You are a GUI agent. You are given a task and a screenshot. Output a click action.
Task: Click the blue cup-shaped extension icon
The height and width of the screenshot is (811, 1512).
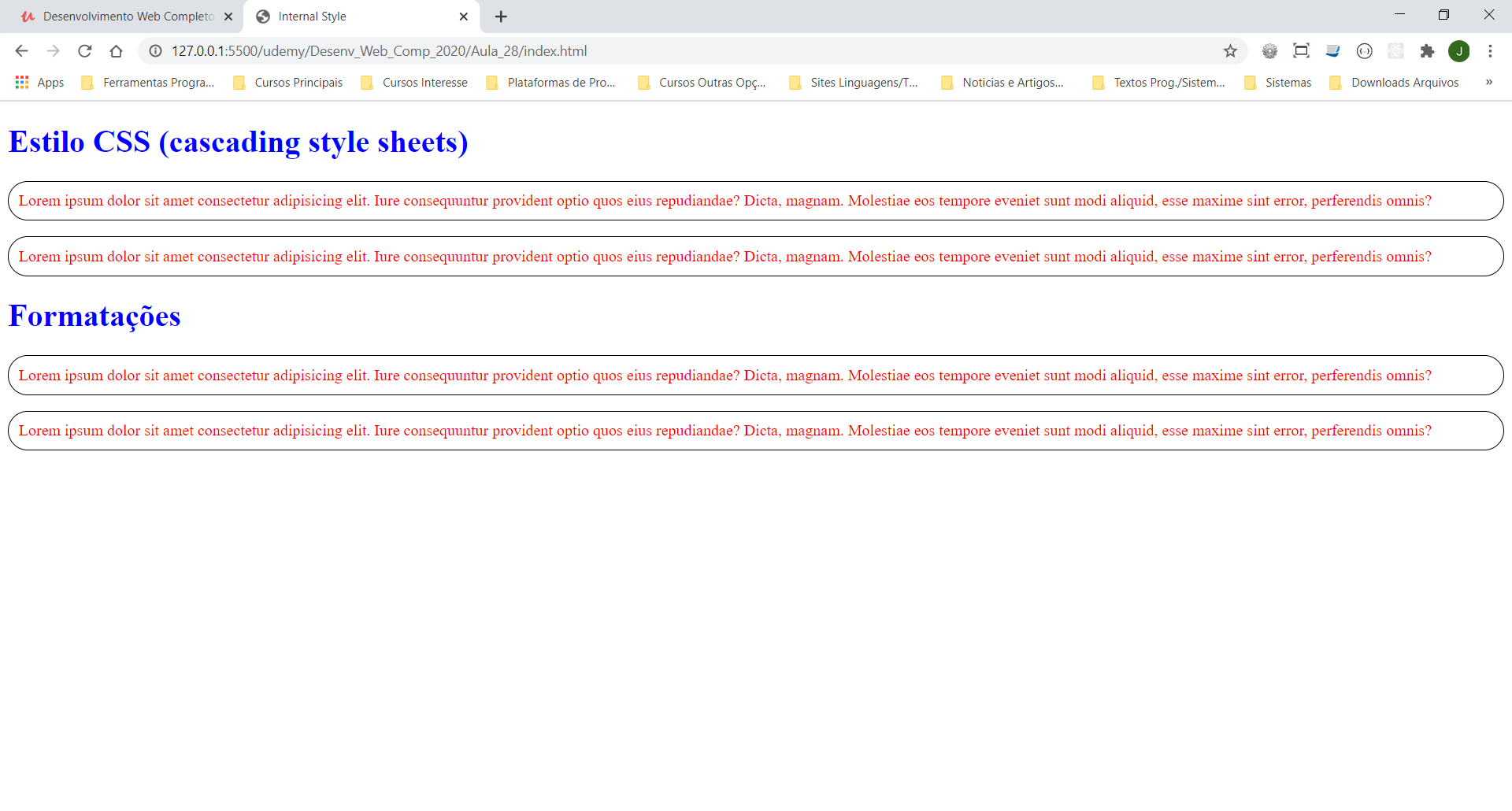click(x=1332, y=51)
